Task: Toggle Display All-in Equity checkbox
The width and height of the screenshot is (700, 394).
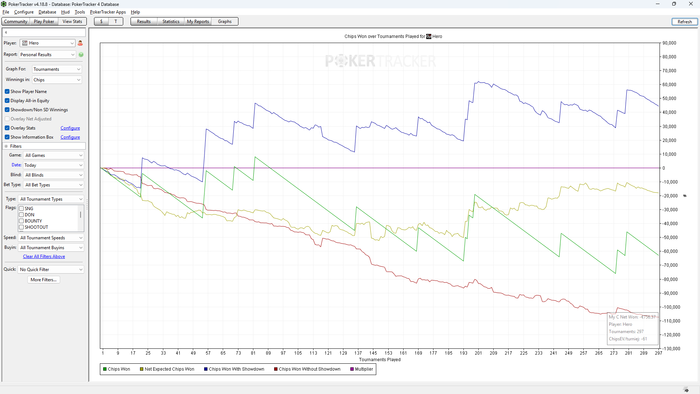Action: 7,101
